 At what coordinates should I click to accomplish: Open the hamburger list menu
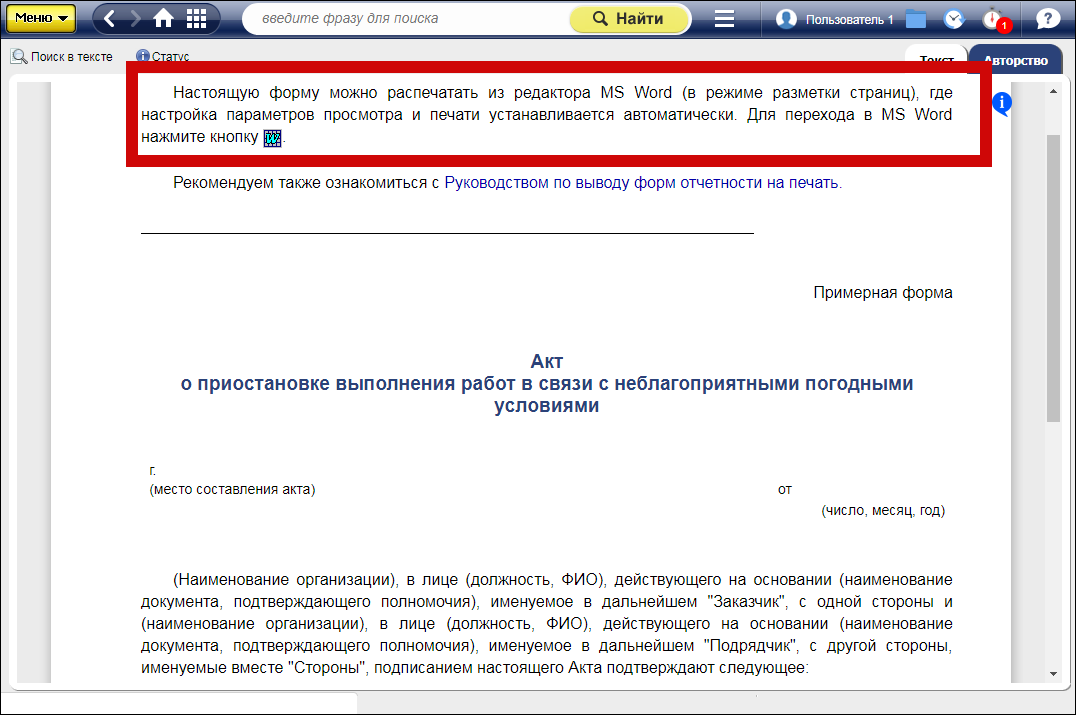click(725, 19)
